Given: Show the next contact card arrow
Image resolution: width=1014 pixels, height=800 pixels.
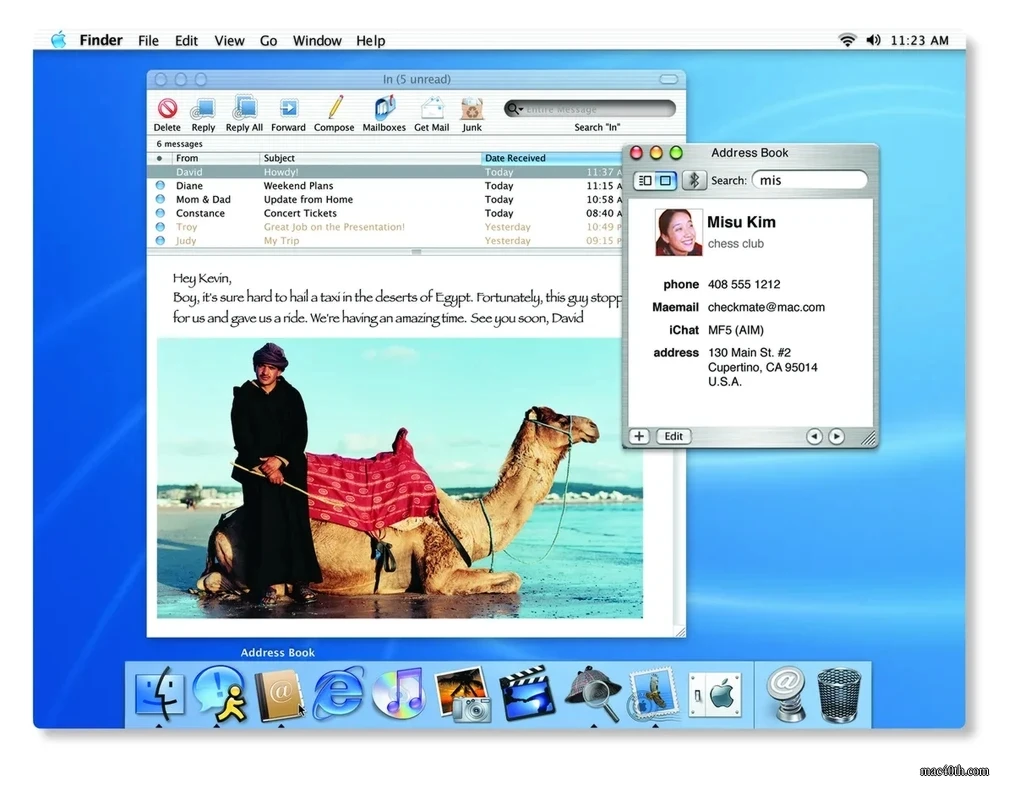Looking at the screenshot, I should click(x=837, y=436).
